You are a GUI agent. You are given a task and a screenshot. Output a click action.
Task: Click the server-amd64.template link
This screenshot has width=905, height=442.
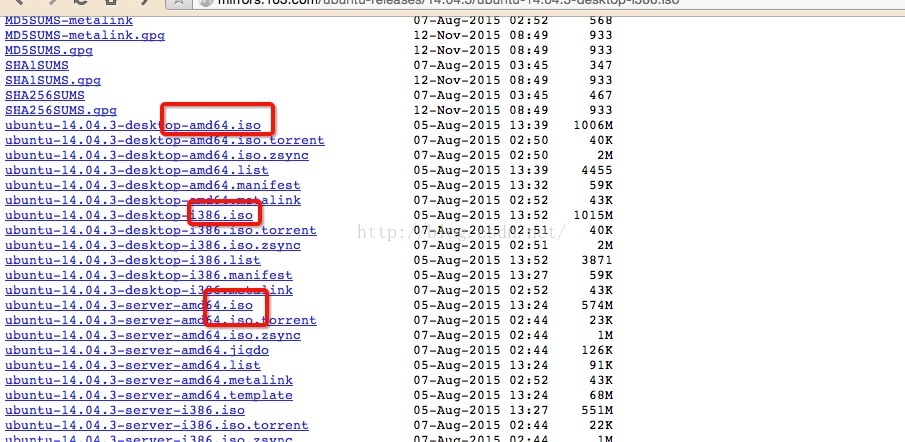point(148,395)
